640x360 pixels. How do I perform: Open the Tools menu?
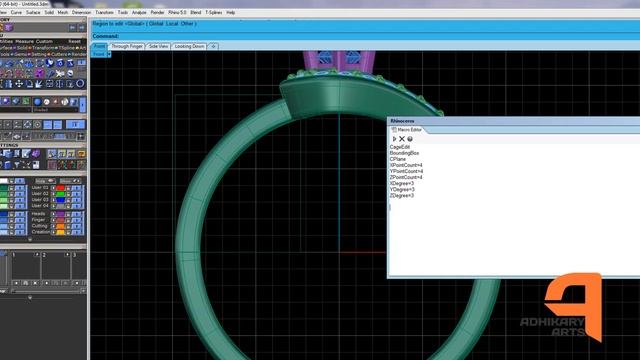click(123, 13)
